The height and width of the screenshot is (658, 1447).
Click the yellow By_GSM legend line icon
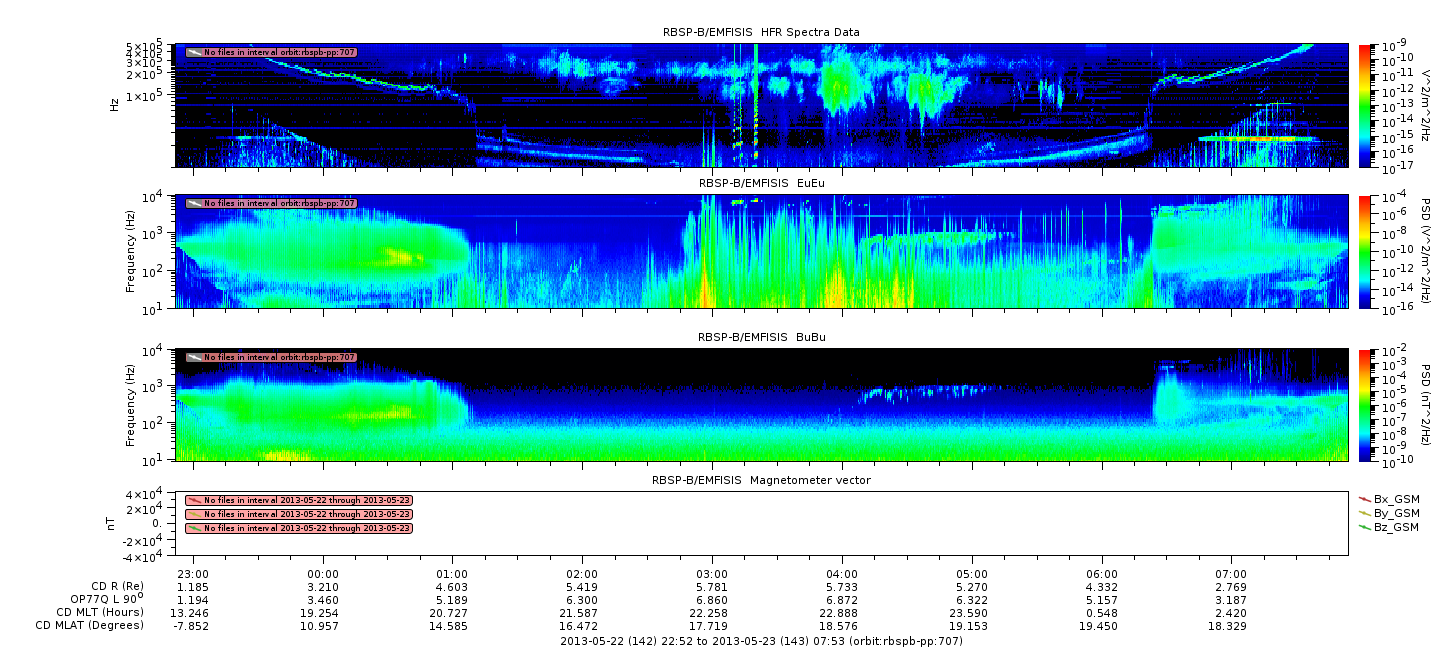click(1364, 512)
